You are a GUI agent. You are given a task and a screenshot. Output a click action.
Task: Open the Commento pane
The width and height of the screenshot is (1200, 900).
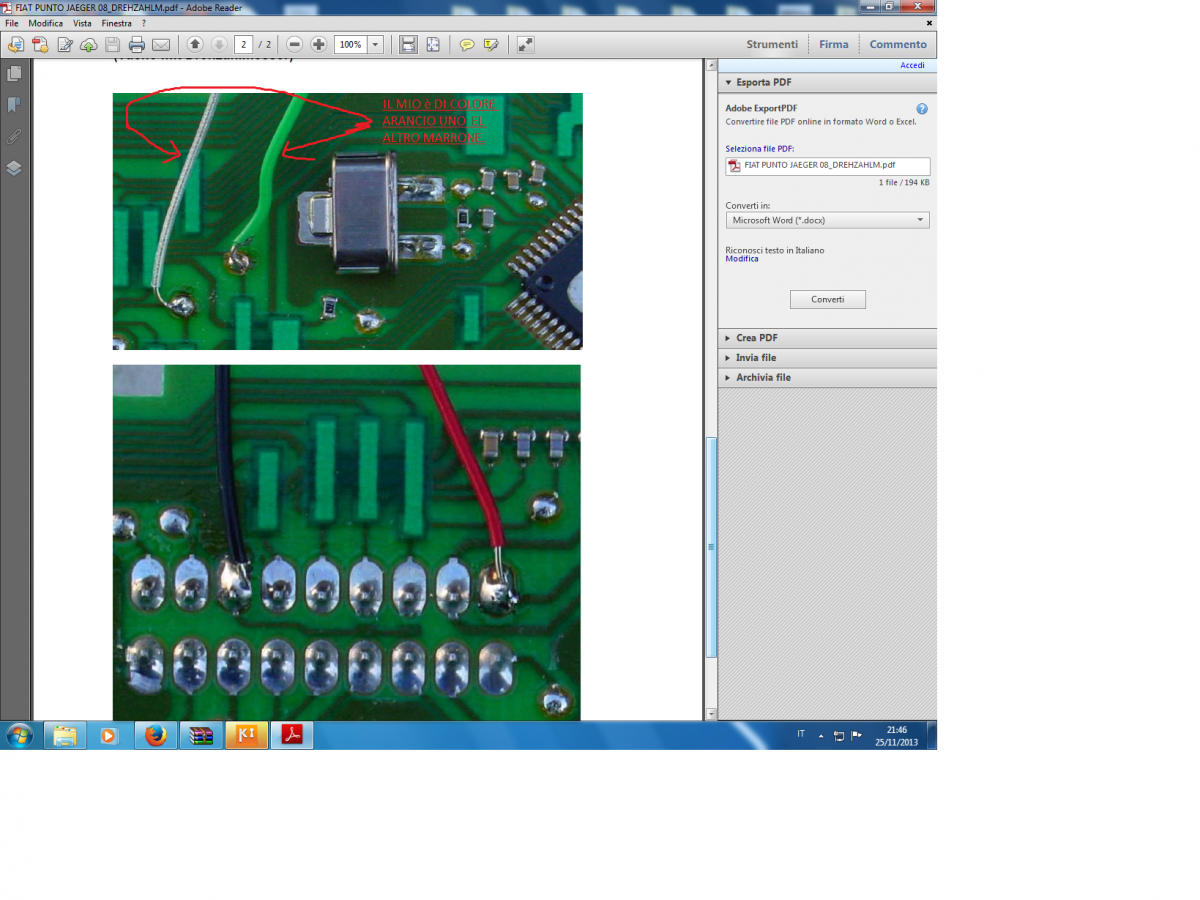coord(898,44)
